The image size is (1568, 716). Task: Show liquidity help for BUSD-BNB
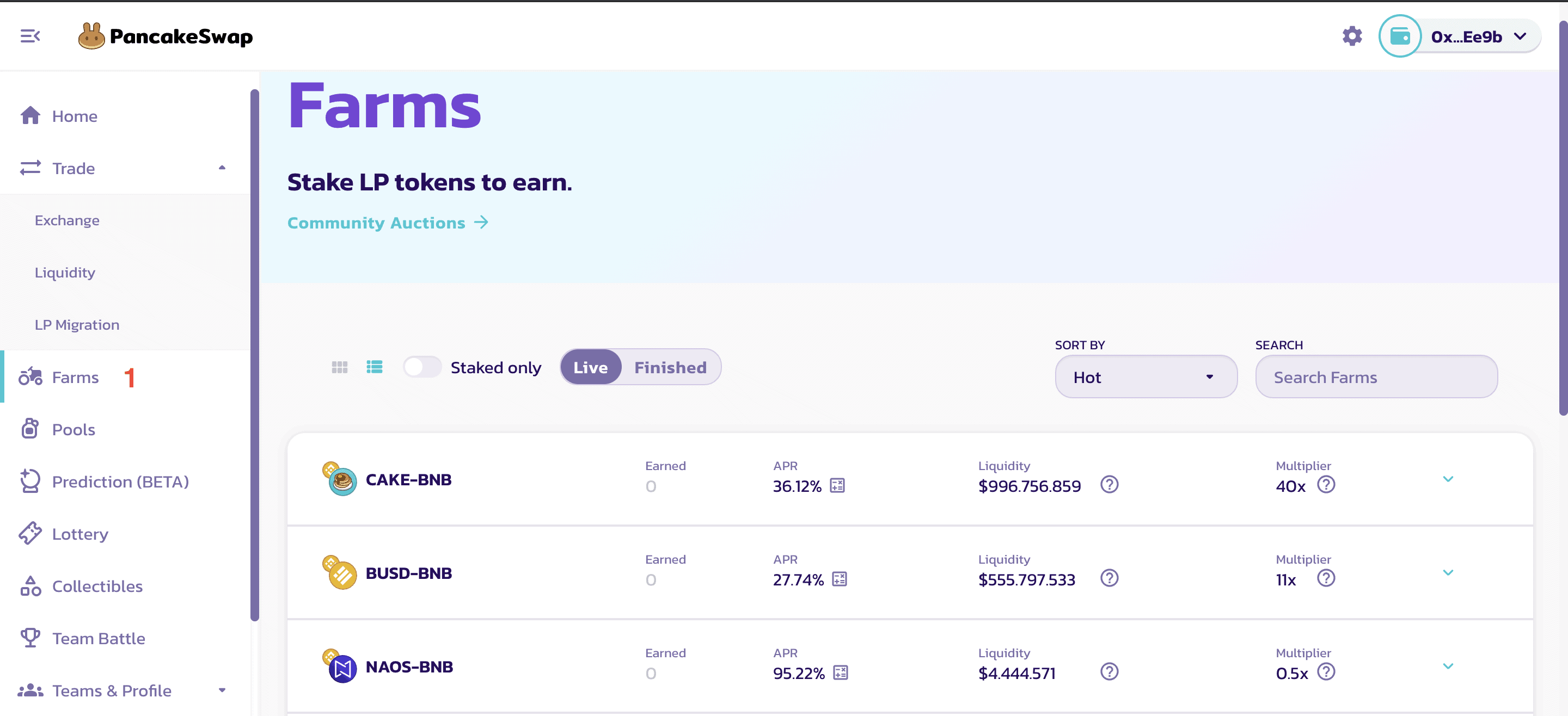point(1109,578)
